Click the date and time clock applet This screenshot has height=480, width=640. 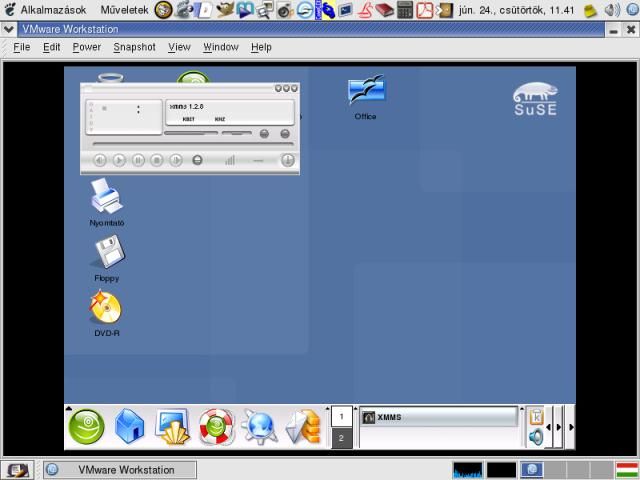[x=516, y=10]
